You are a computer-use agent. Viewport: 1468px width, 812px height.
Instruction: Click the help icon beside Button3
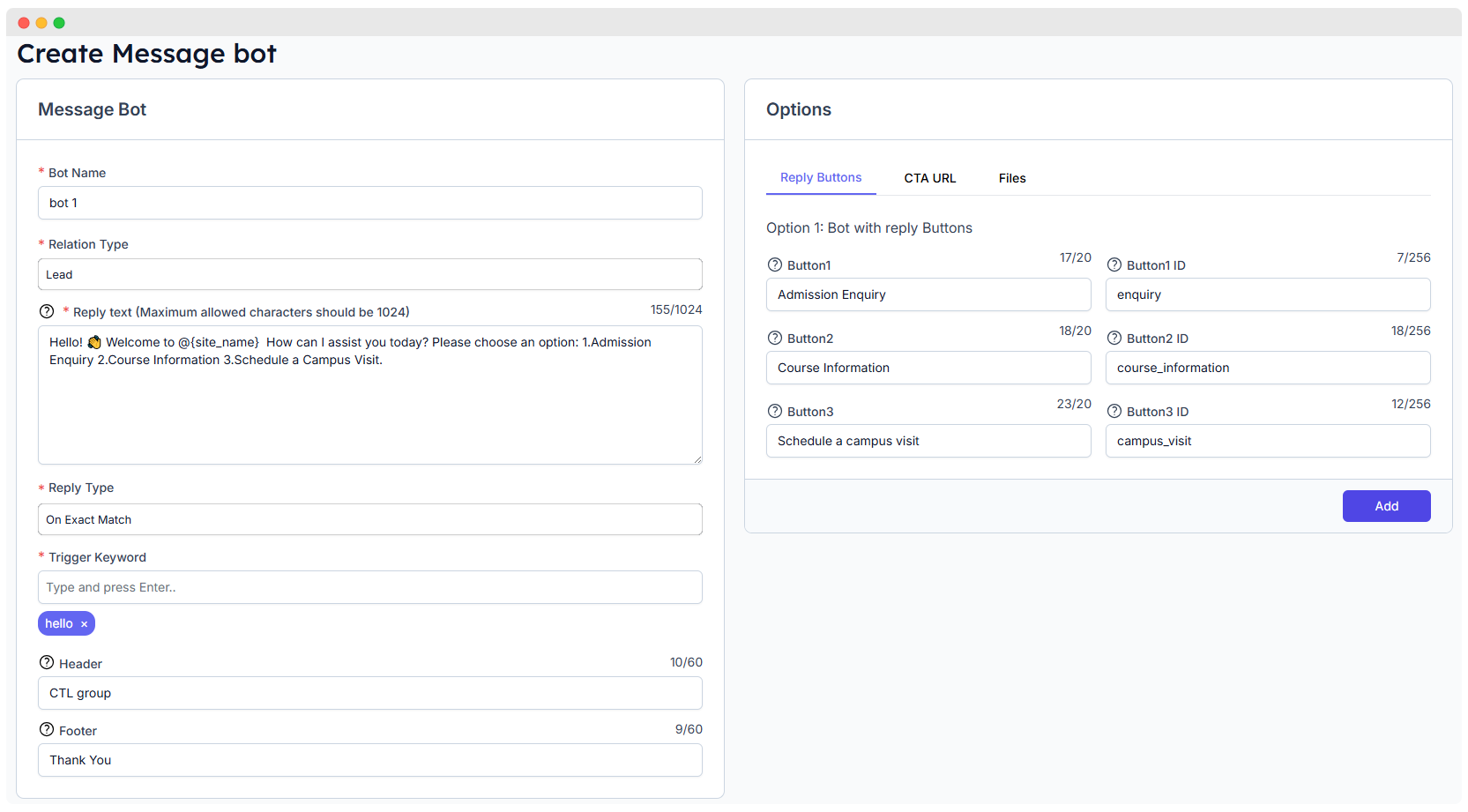pyautogui.click(x=775, y=411)
